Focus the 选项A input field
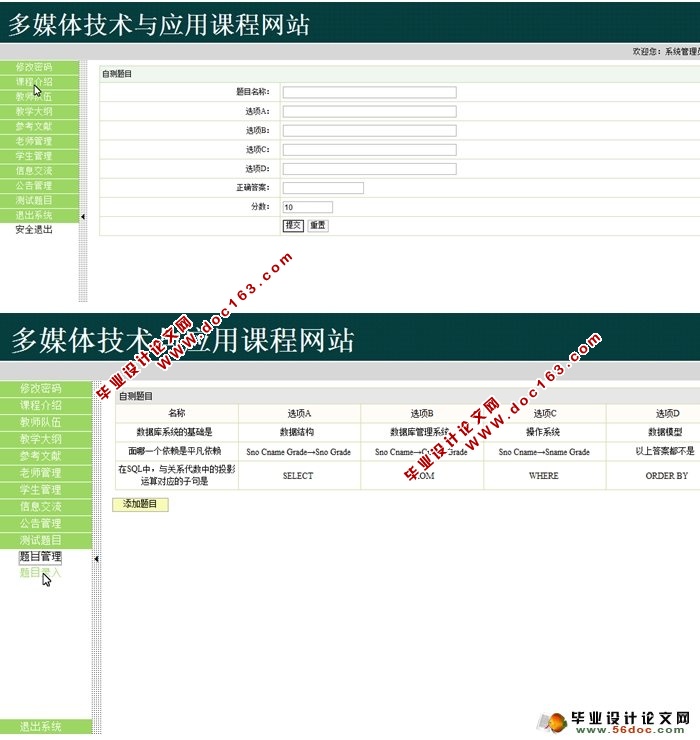This screenshot has width=700, height=740. [x=370, y=111]
